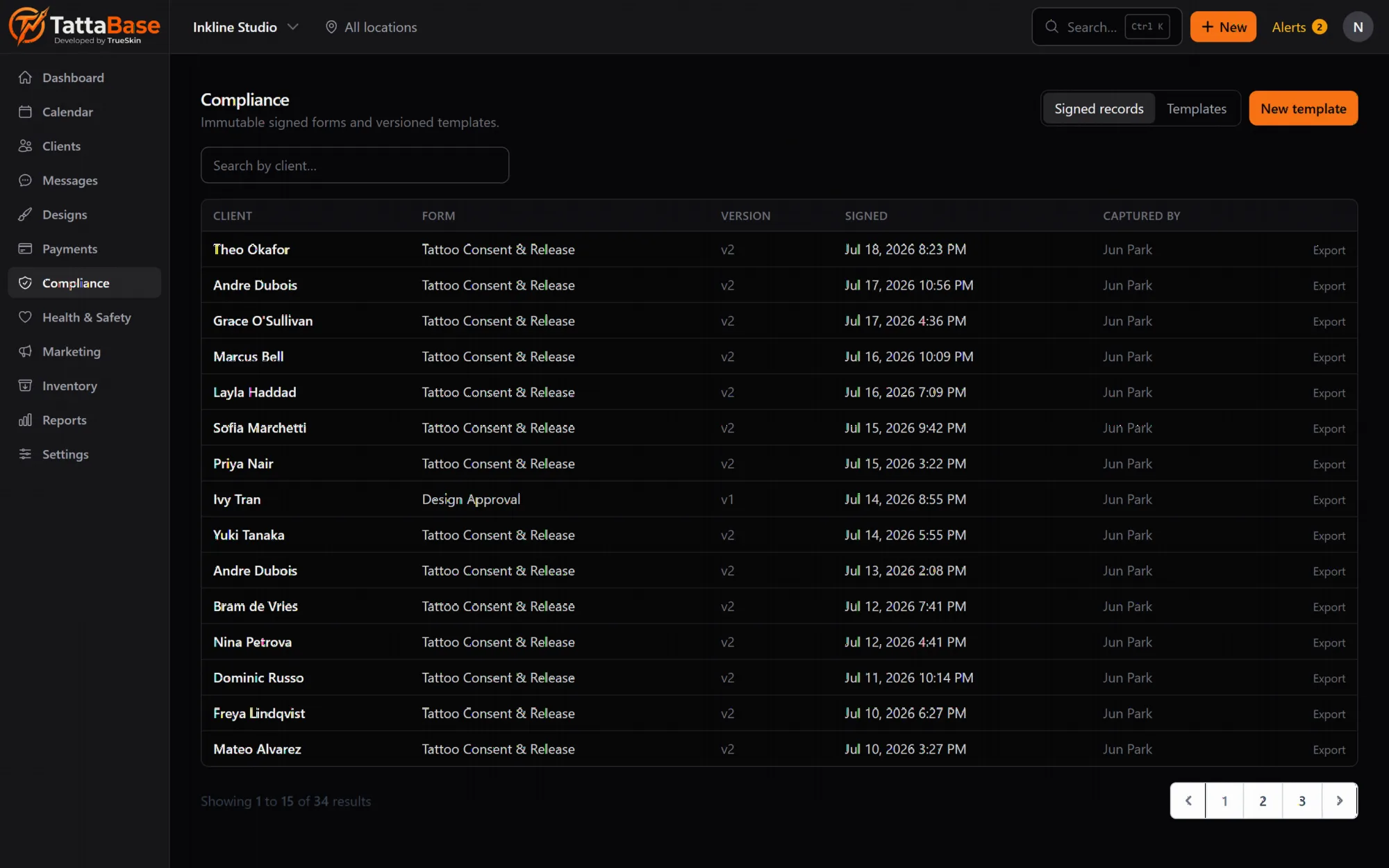Click Jul 13, 2026 2:08 PM timestamp
Viewport: 1389px width, 868px height.
tap(905, 571)
